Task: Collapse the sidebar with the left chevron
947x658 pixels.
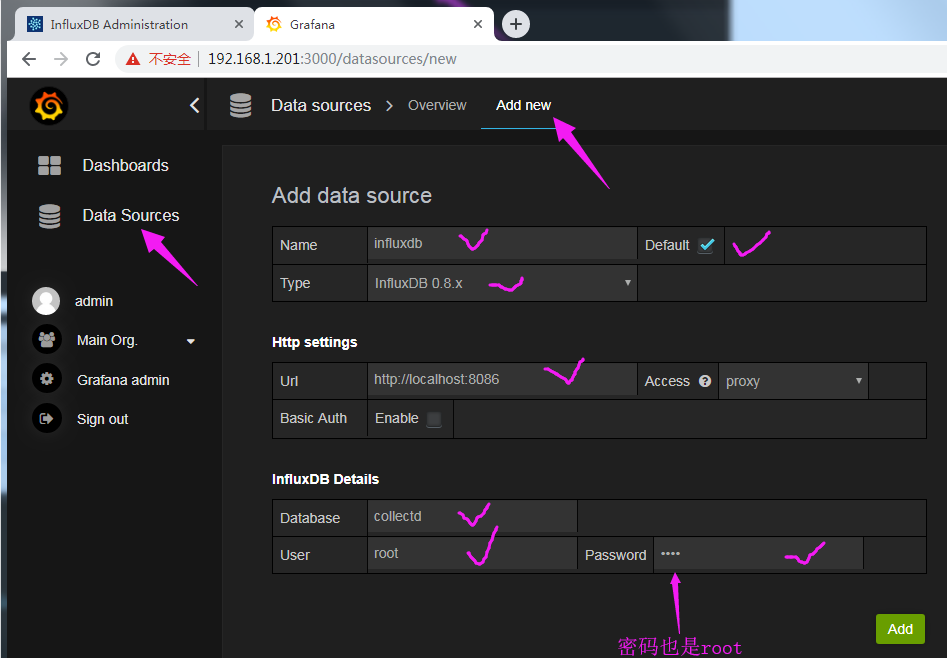Action: click(194, 105)
